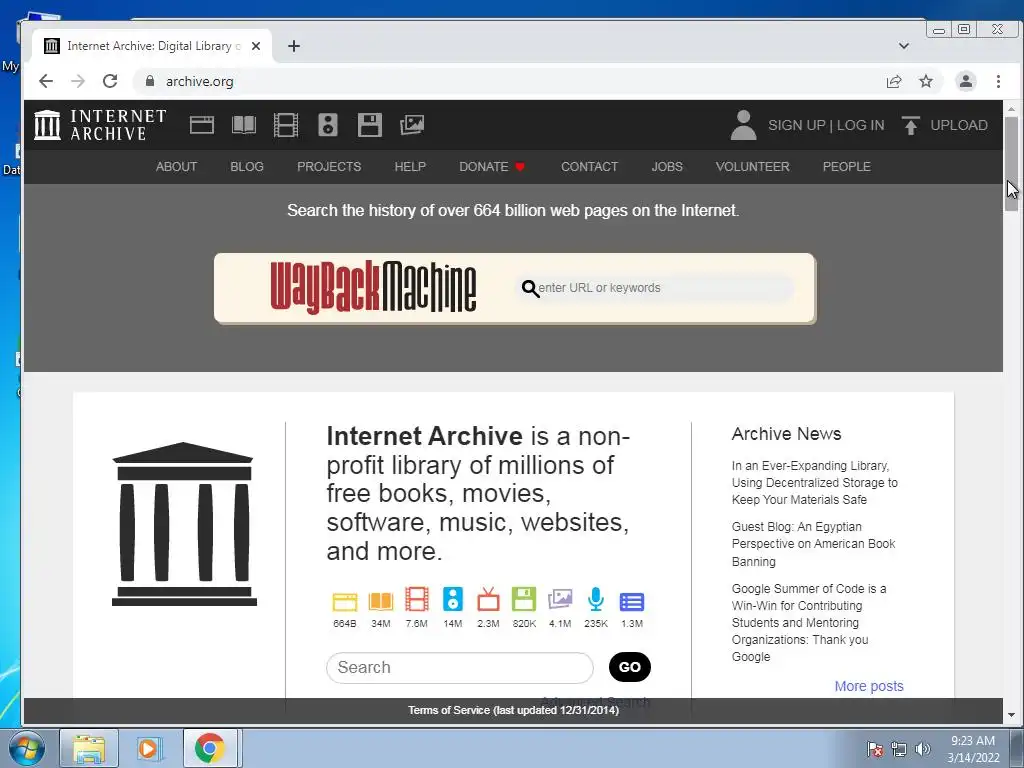1024x768 pixels.
Task: Select the 2.3M TV icon
Action: tap(488, 600)
